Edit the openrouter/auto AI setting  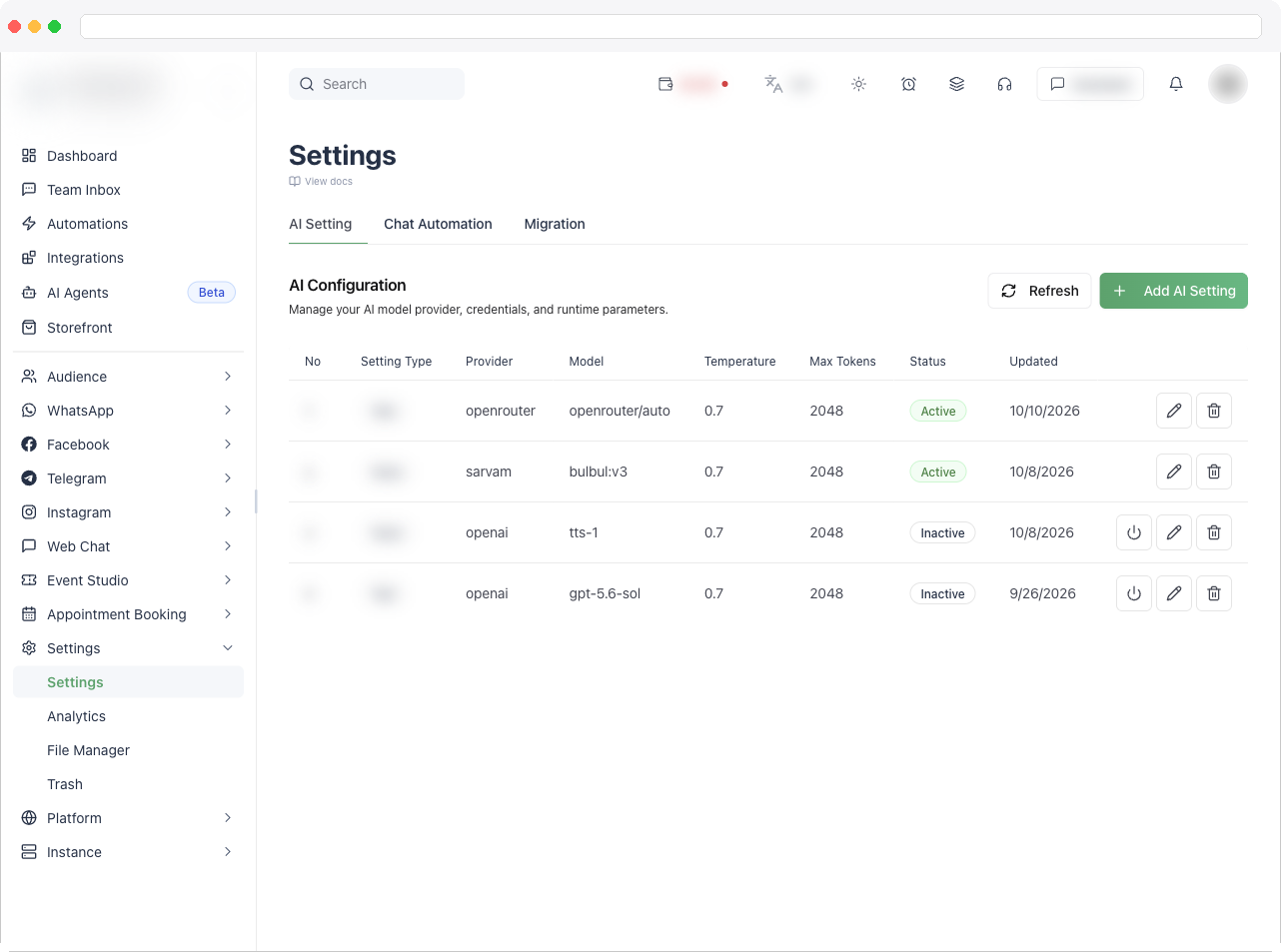tap(1174, 411)
